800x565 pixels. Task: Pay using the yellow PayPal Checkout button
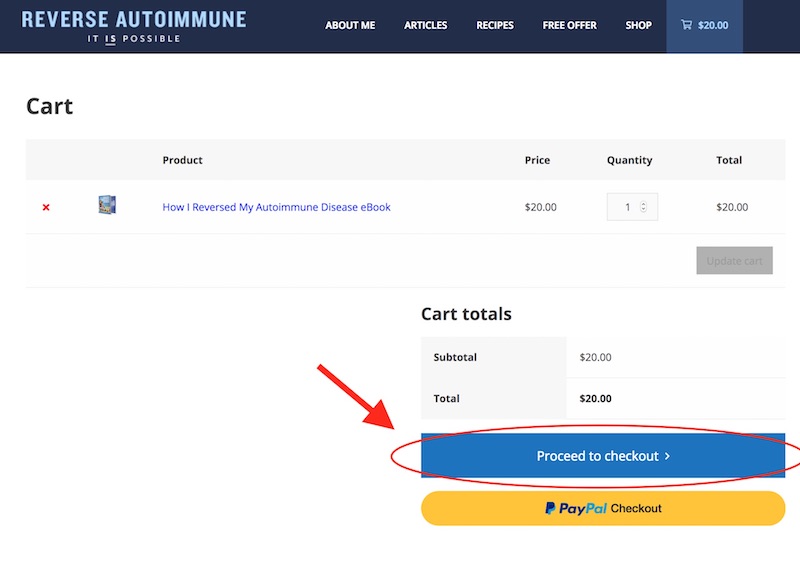(602, 508)
